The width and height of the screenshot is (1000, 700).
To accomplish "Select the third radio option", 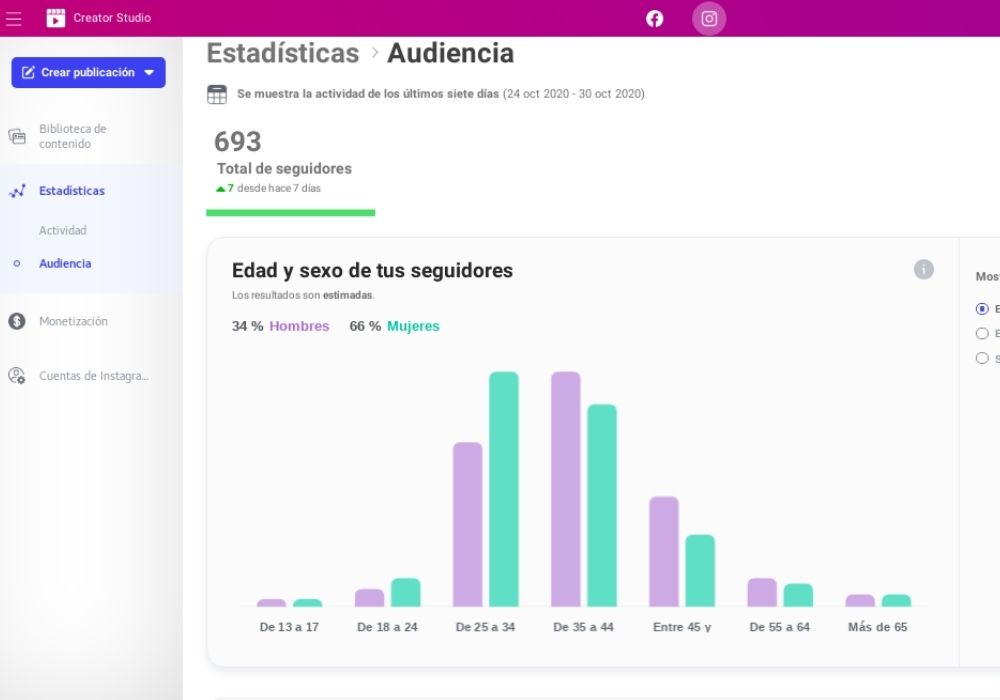I will [982, 358].
